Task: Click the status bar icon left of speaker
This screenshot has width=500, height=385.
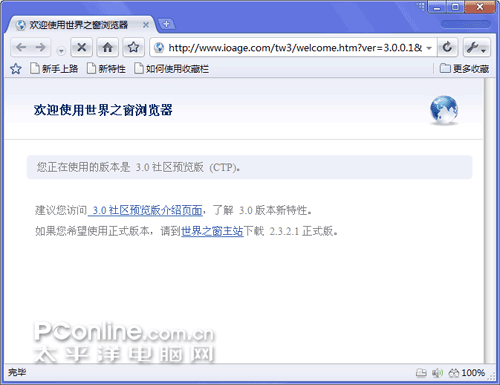Action: (x=421, y=373)
